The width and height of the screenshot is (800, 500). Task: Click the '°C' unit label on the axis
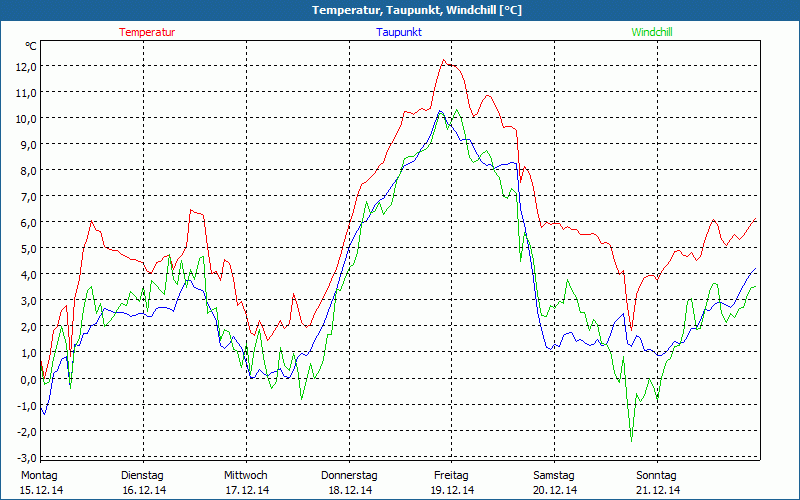(x=31, y=46)
